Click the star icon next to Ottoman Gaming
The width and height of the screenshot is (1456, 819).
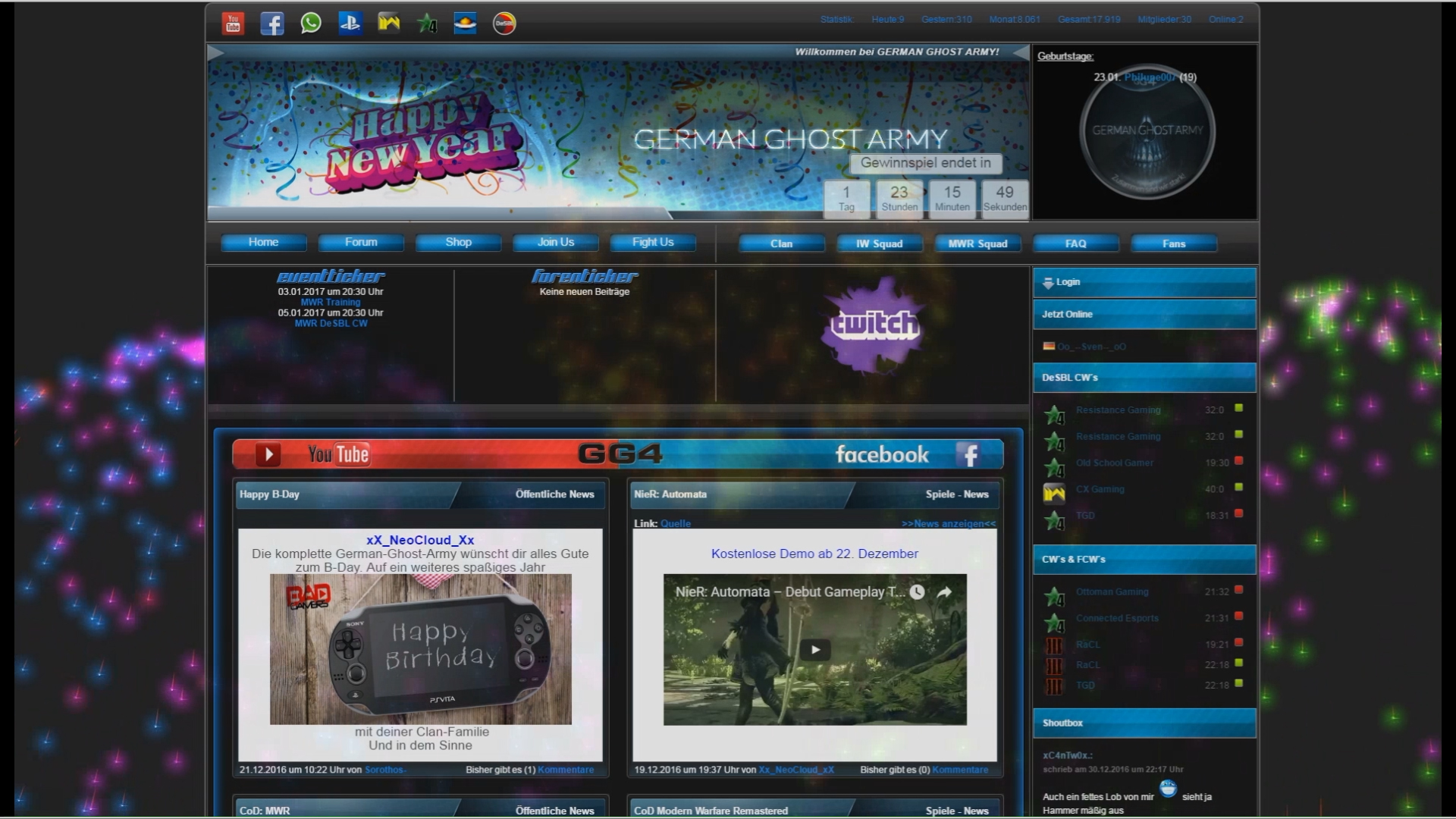(1054, 597)
